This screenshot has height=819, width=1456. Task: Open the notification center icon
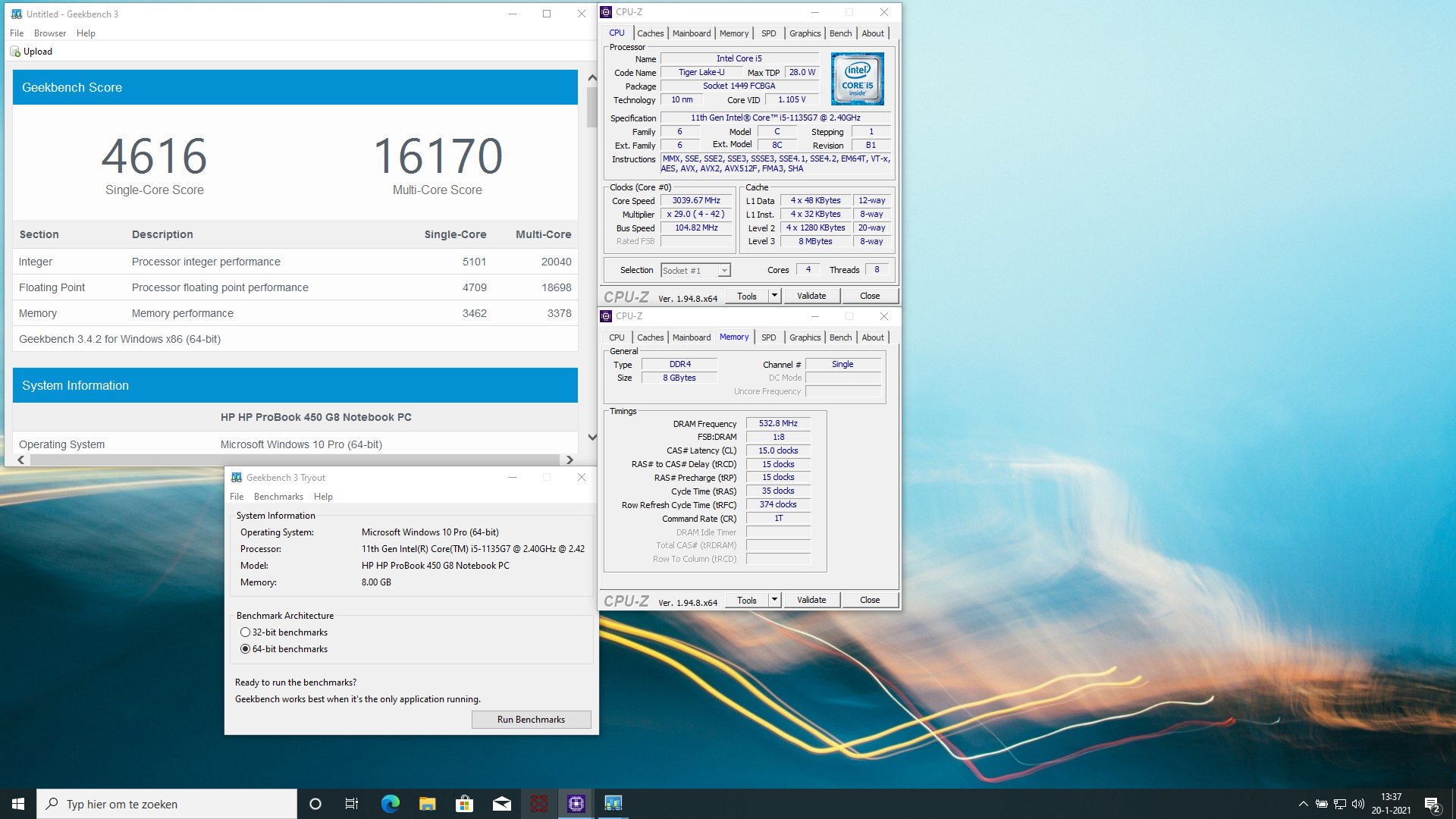(x=1432, y=804)
